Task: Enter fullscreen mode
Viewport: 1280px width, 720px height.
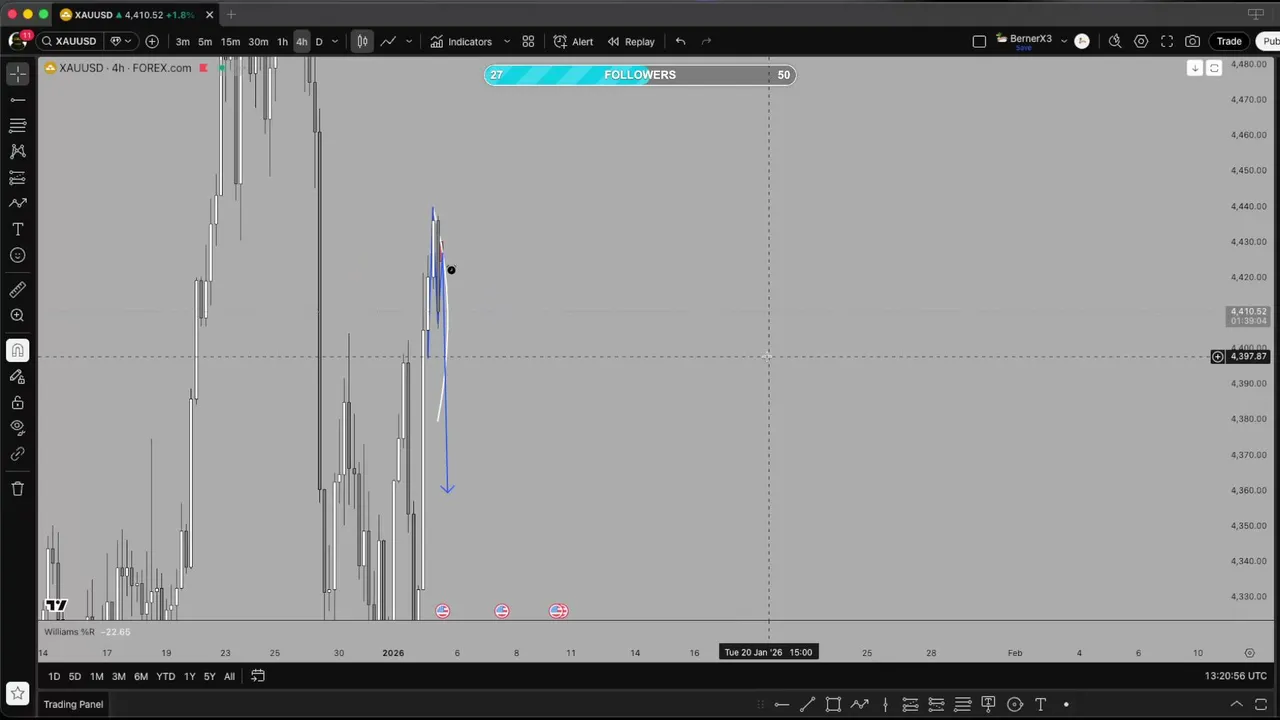Action: pos(1167,41)
